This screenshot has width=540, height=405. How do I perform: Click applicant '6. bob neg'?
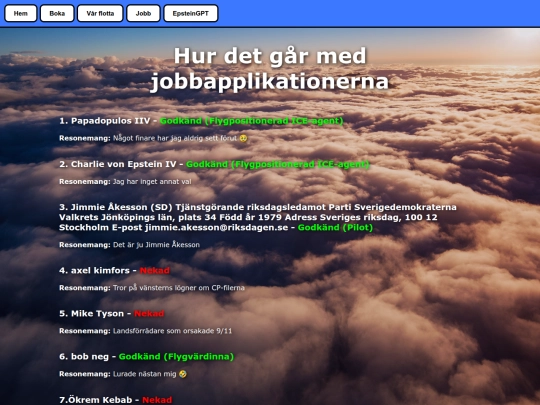(x=84, y=356)
